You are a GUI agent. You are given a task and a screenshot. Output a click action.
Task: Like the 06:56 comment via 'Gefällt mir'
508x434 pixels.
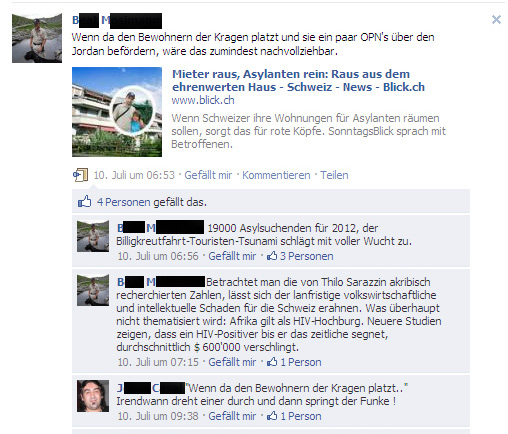[x=232, y=256]
